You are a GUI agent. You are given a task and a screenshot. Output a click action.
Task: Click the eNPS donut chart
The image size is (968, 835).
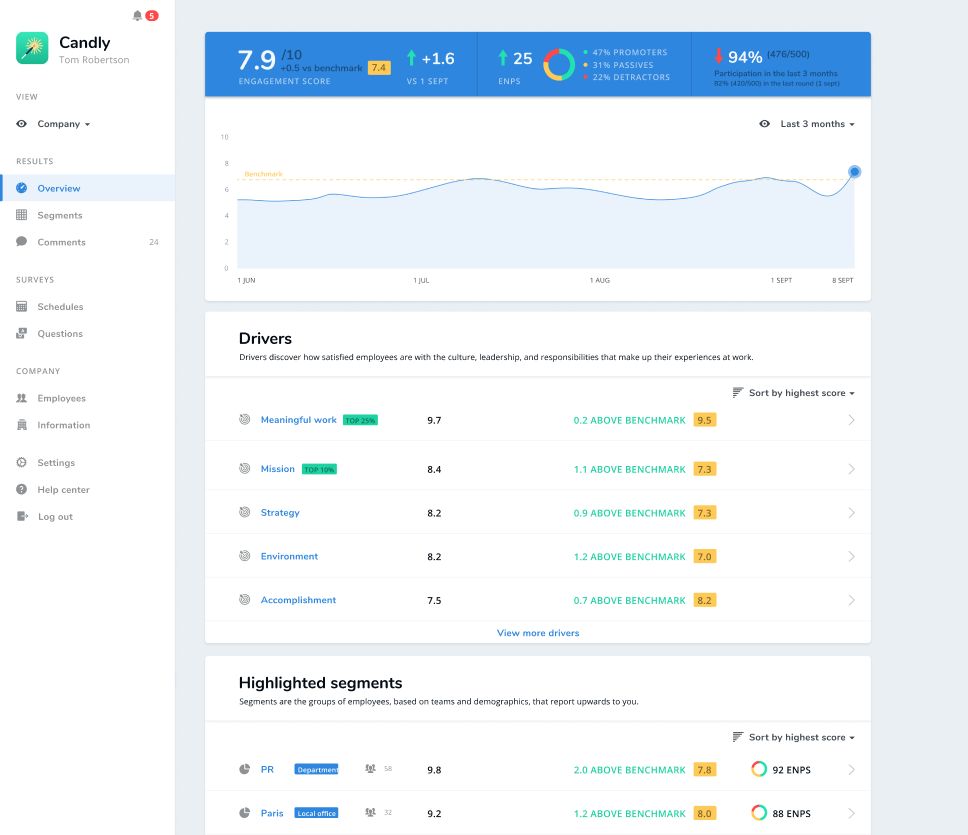tap(558, 65)
